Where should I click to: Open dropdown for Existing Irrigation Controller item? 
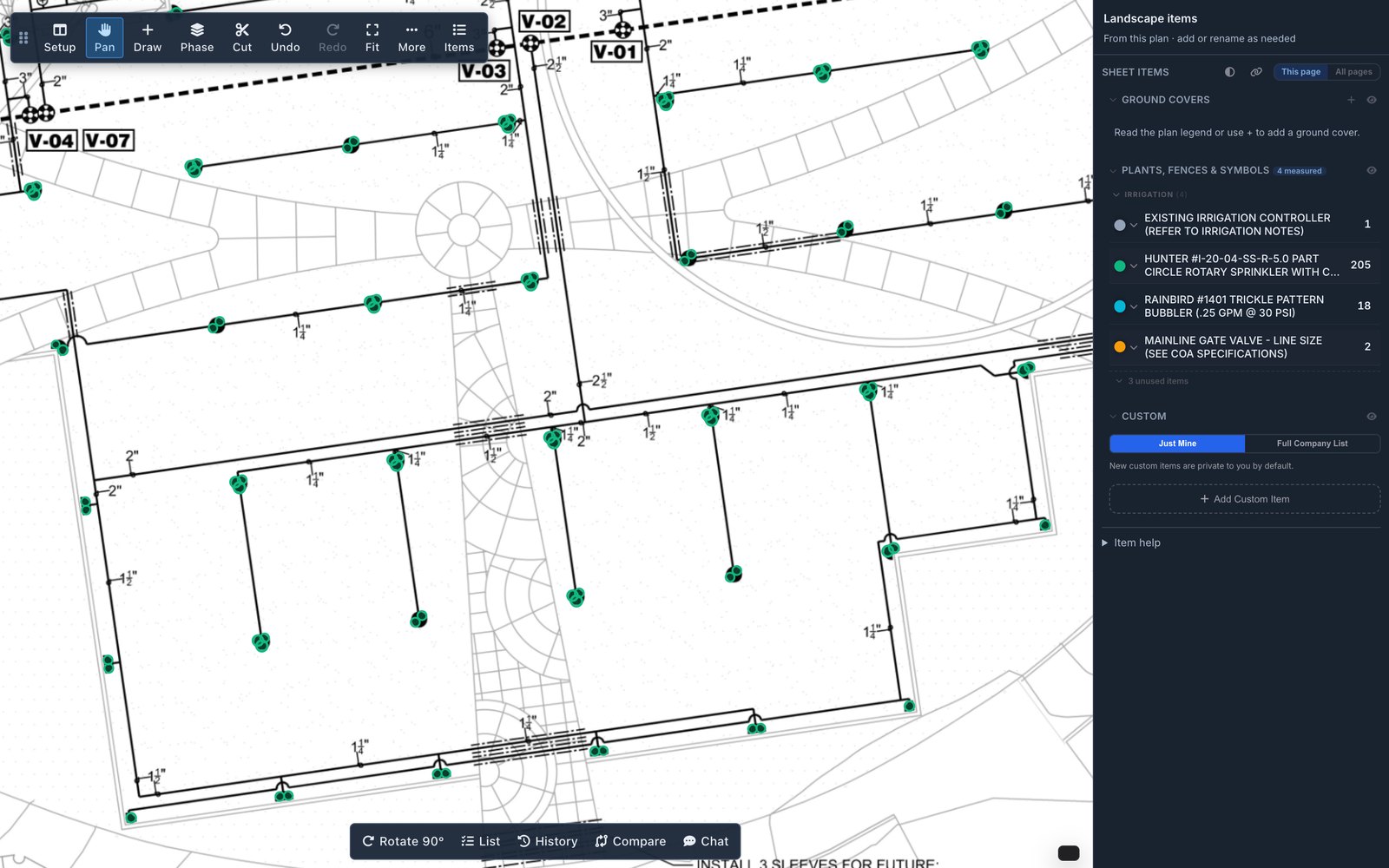(1134, 225)
